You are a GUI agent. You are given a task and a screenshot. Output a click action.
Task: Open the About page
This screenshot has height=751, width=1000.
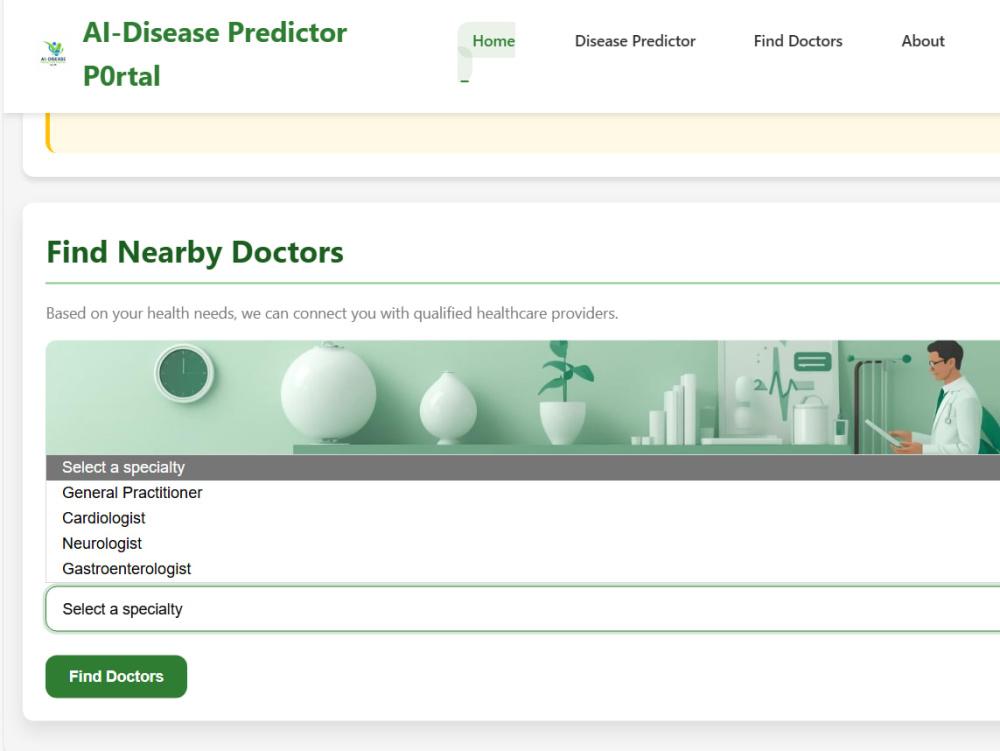point(923,41)
